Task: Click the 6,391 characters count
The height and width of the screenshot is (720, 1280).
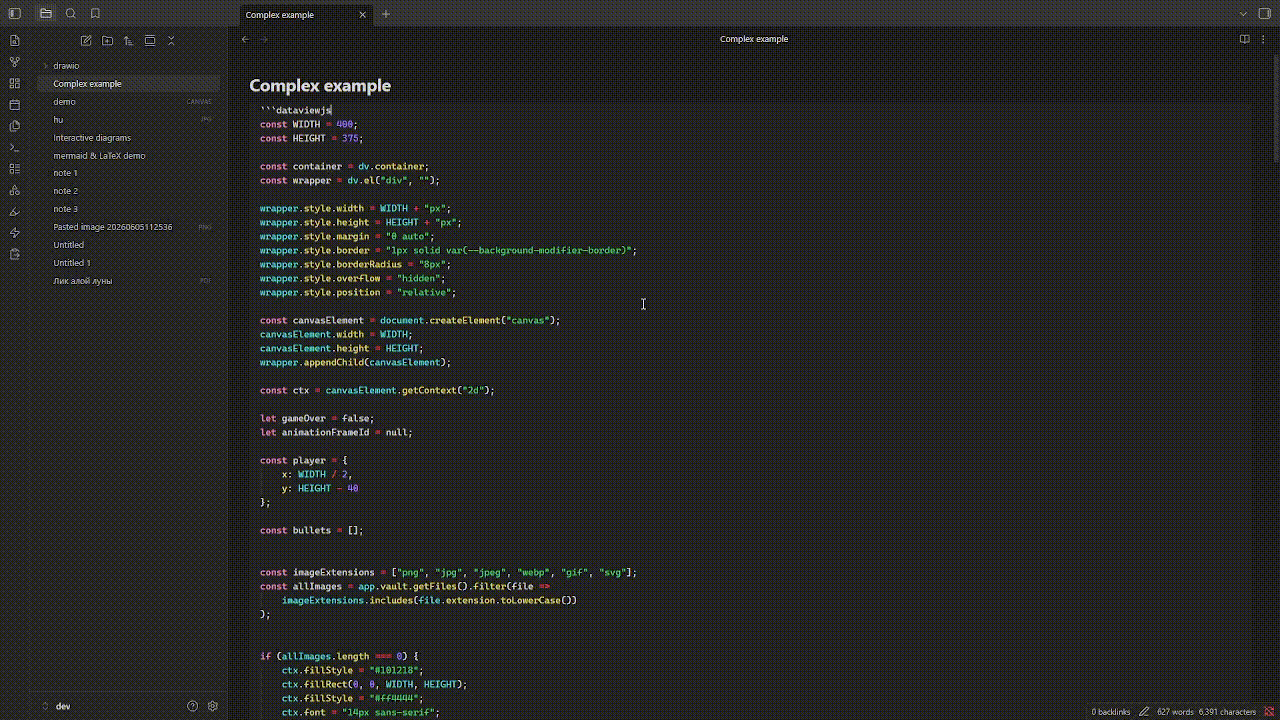Action: coord(1227,712)
